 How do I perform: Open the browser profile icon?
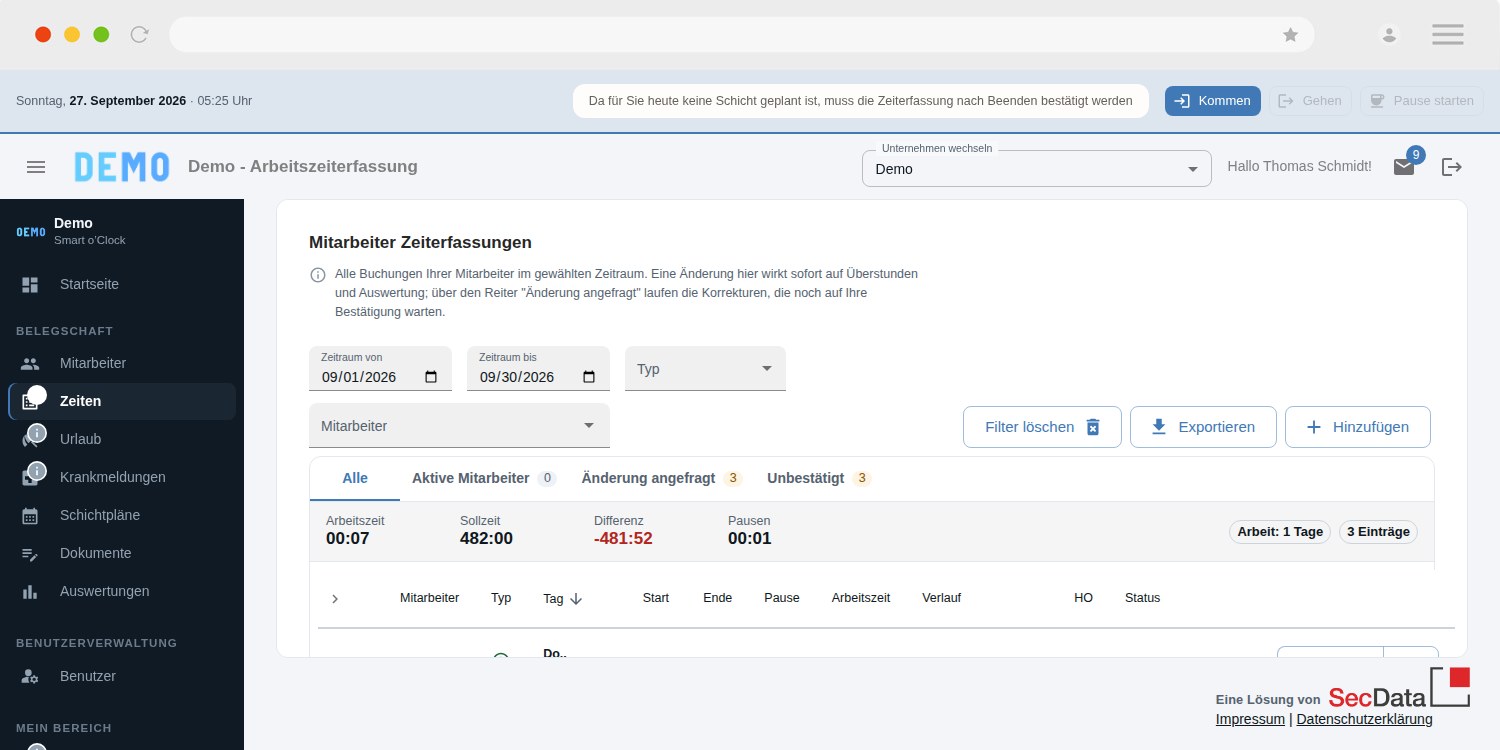[1389, 35]
